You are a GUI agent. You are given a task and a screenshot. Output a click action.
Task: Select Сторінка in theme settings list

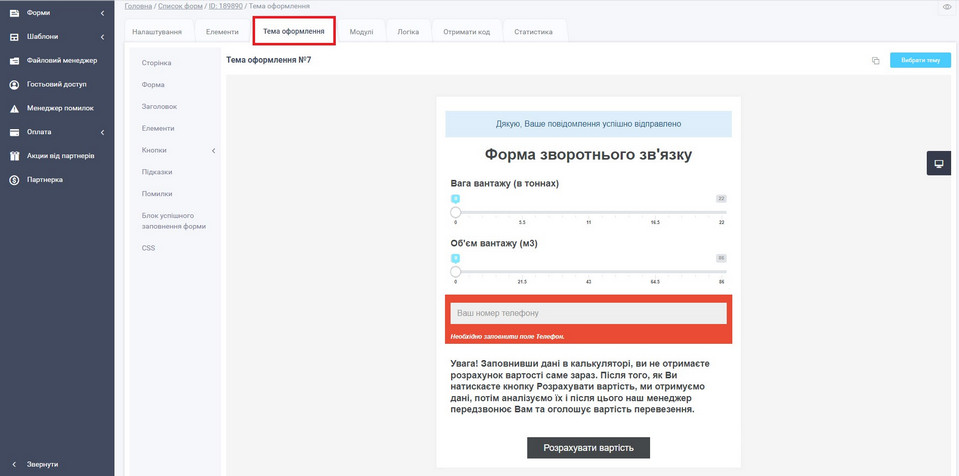pyautogui.click(x=157, y=63)
